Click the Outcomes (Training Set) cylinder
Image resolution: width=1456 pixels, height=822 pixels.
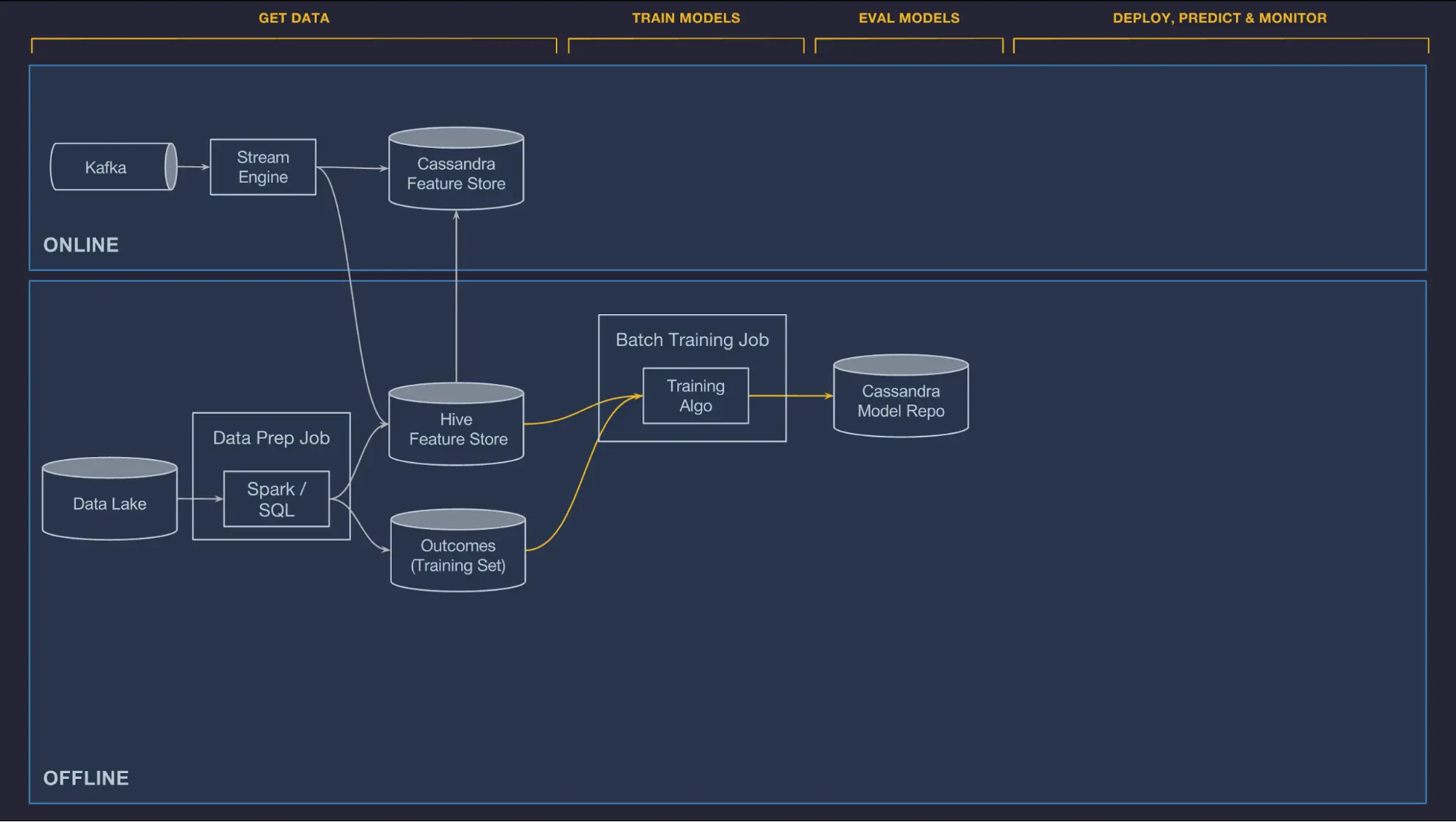click(x=457, y=555)
